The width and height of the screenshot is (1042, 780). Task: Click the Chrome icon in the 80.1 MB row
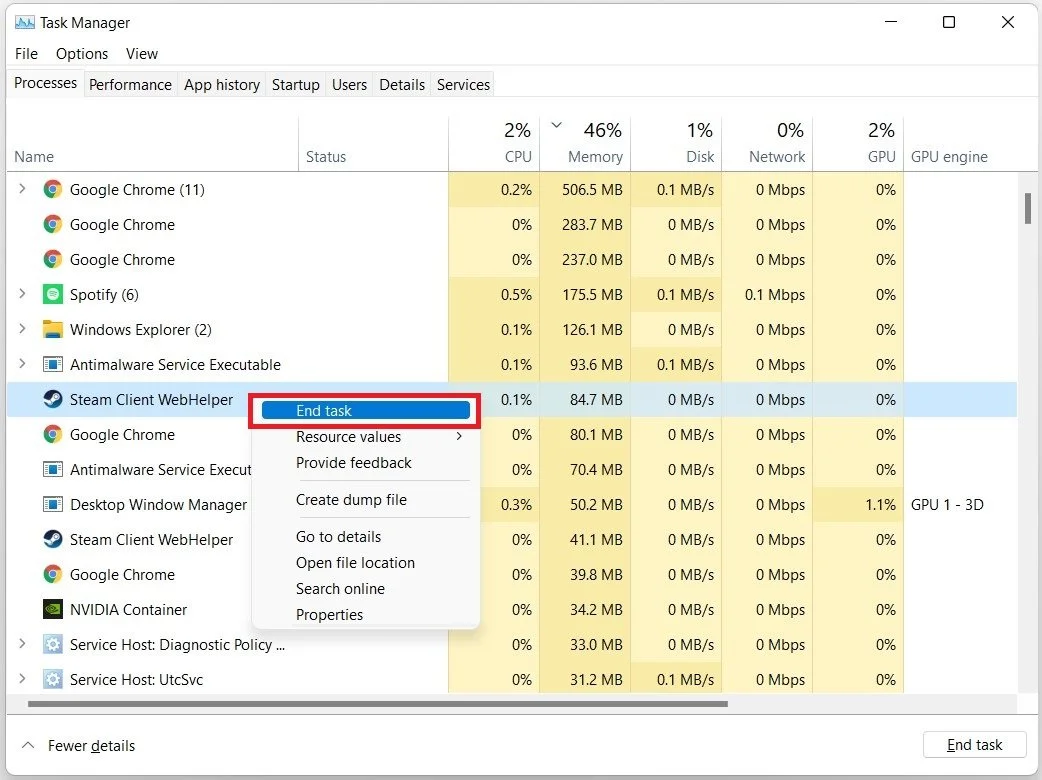tap(52, 435)
